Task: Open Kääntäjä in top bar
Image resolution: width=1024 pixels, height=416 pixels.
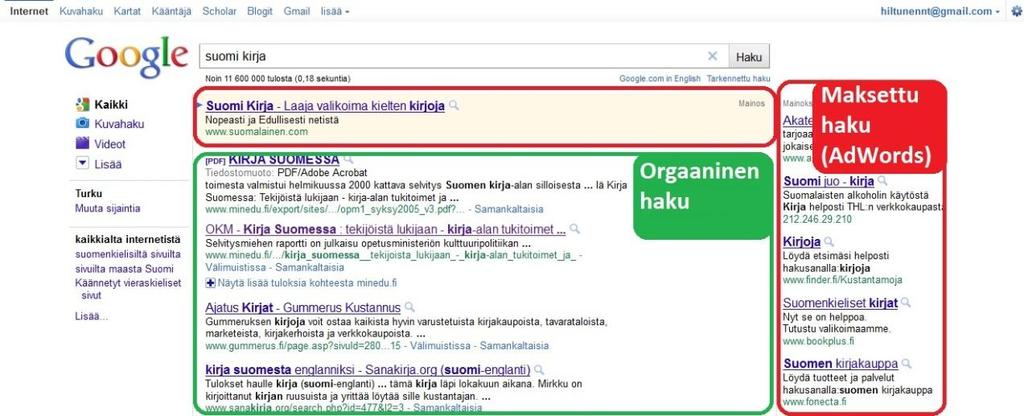Action: (x=172, y=11)
